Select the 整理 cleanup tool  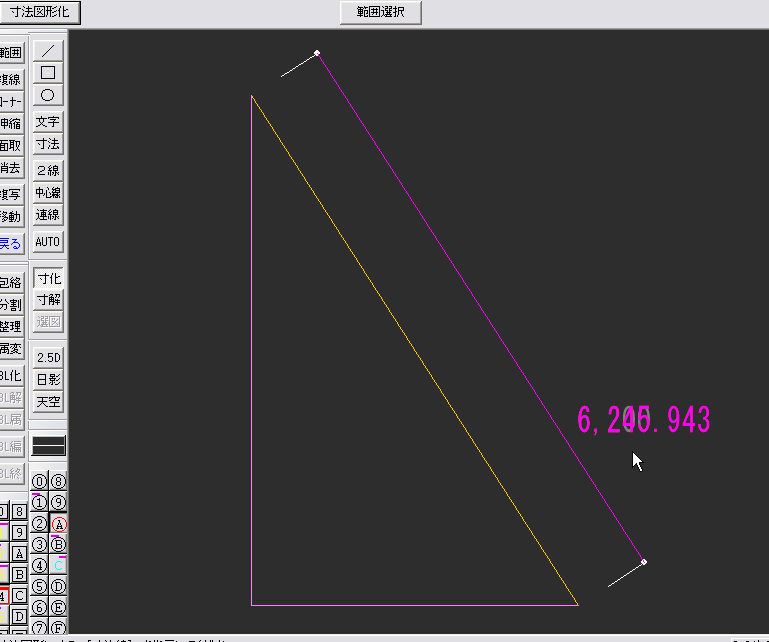[11, 327]
